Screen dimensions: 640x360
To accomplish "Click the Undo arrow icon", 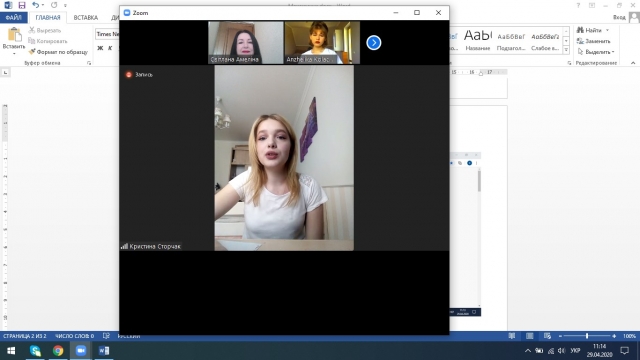I will [x=36, y=5].
